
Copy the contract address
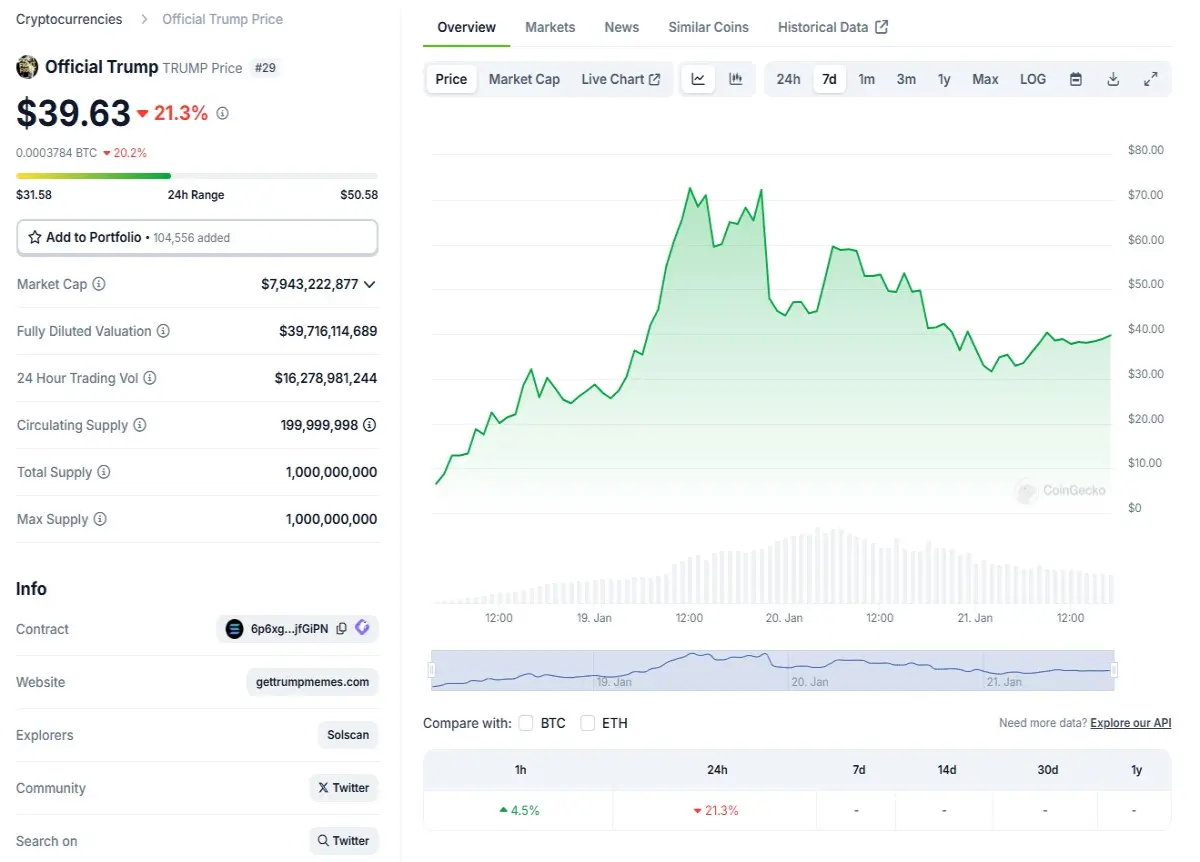[x=342, y=629]
